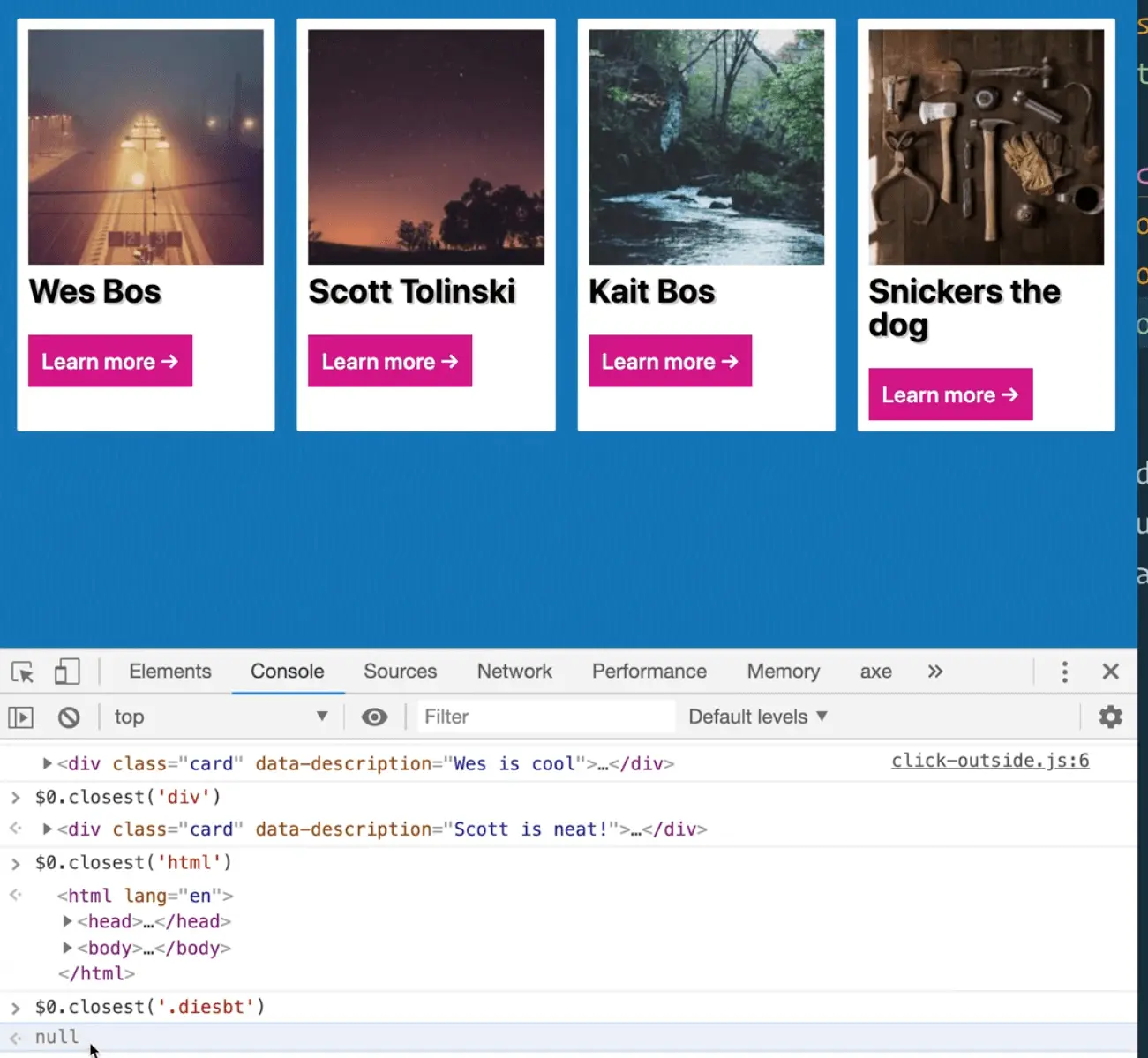Show more DevTools tabs chevron
Screen dimensions: 1148x1058
(x=935, y=672)
